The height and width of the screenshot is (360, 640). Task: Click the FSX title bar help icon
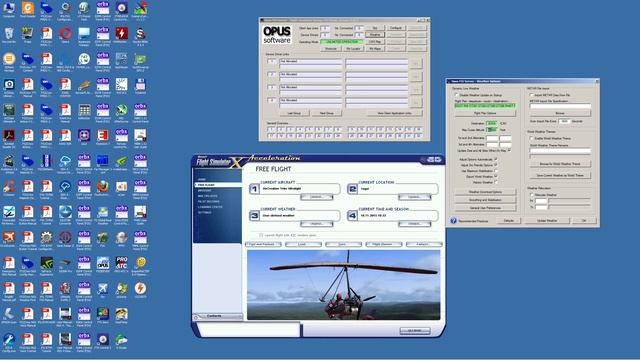(423, 160)
